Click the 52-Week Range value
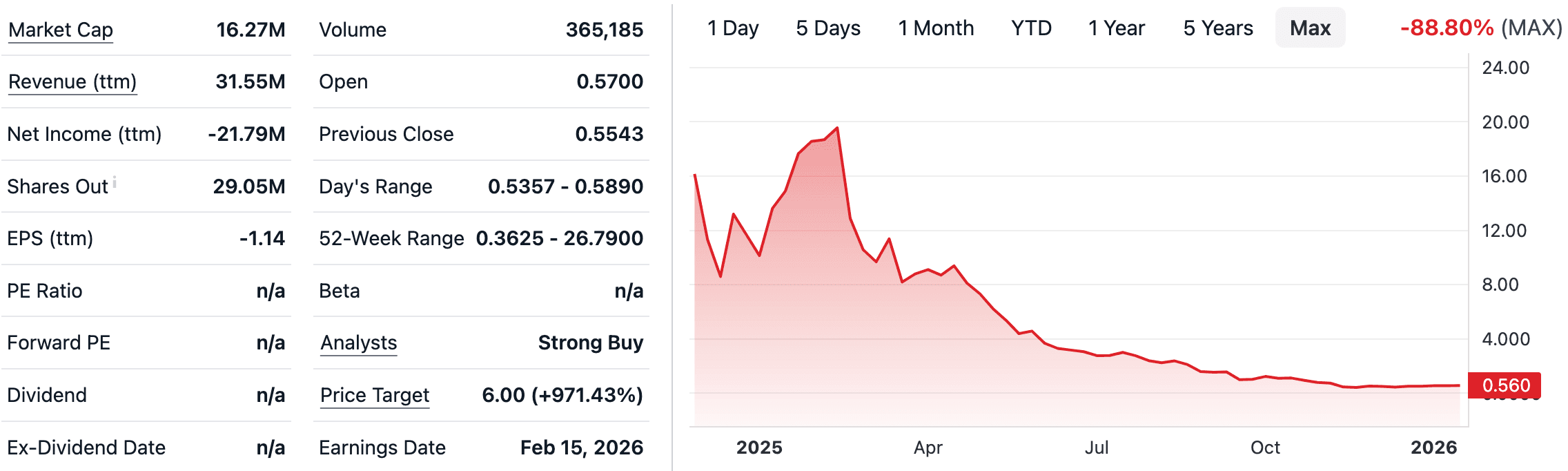This screenshot has height=471, width=1568. (x=560, y=238)
